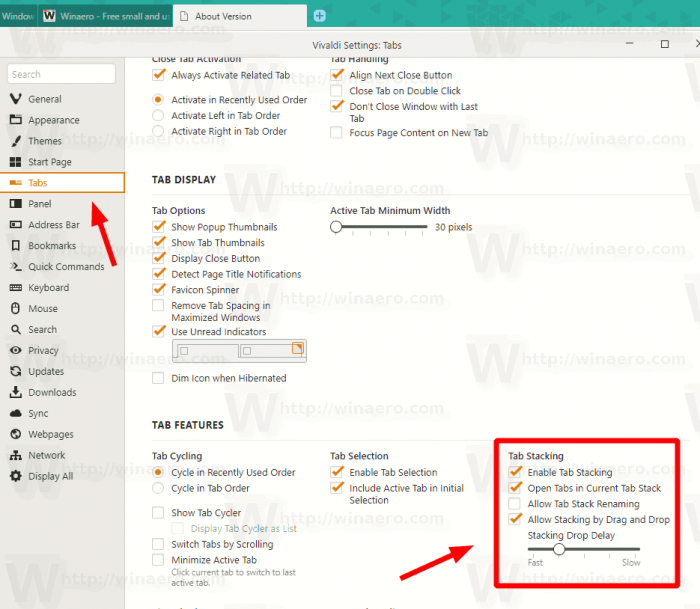
Task: Click the Updates refresh icon
Action: [x=16, y=371]
